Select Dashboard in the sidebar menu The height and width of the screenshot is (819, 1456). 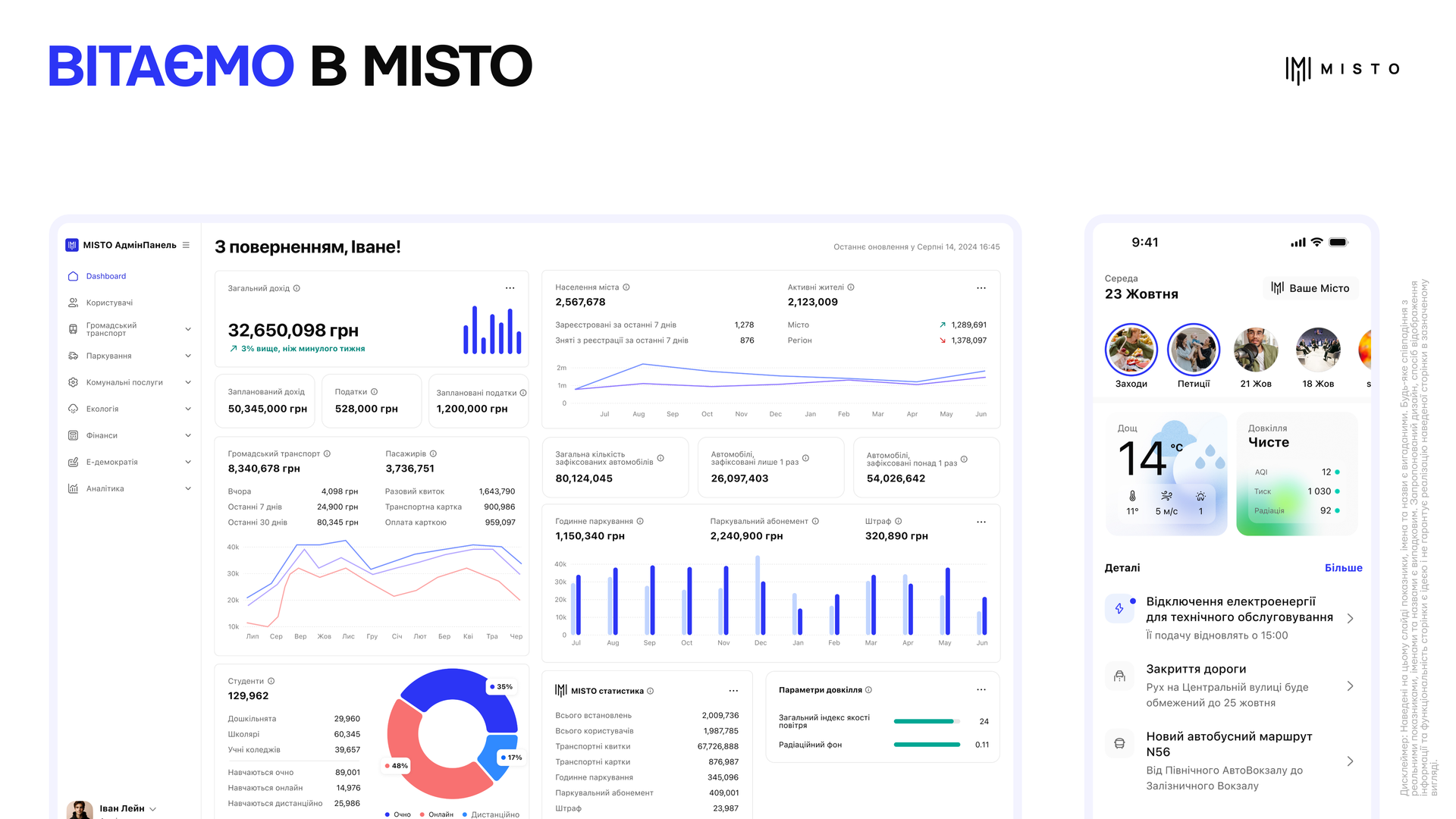106,276
